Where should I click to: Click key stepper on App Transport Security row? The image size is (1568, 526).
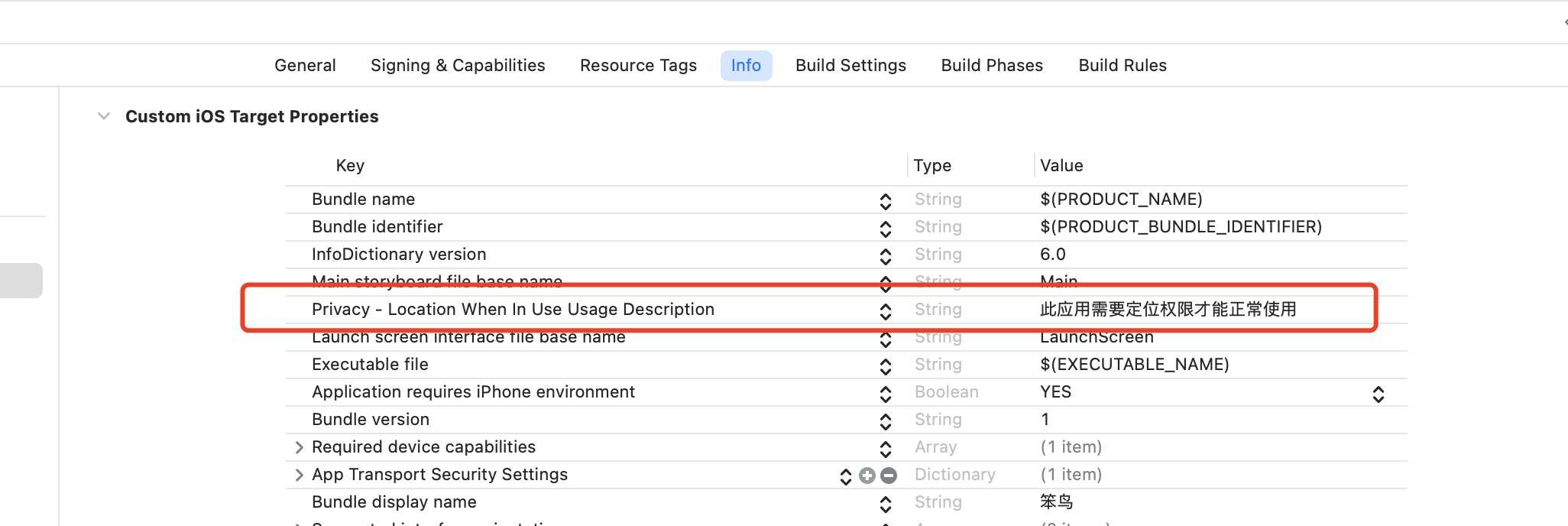(x=846, y=476)
